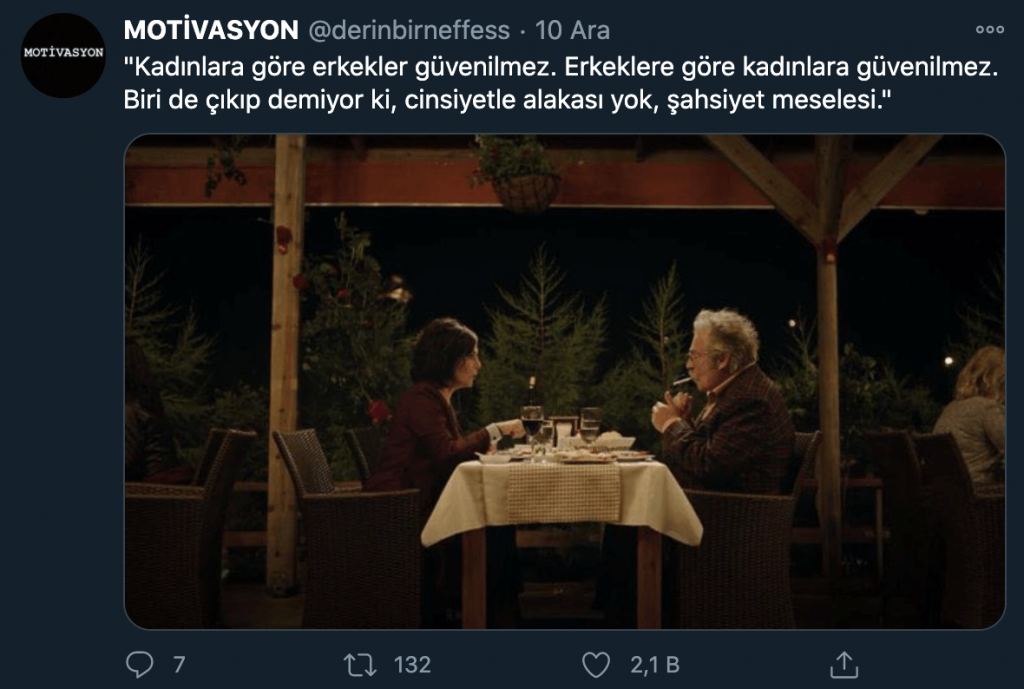Screen dimensions: 1024x689
Task: Click the 10 Ara timestamp
Action: 572,30
